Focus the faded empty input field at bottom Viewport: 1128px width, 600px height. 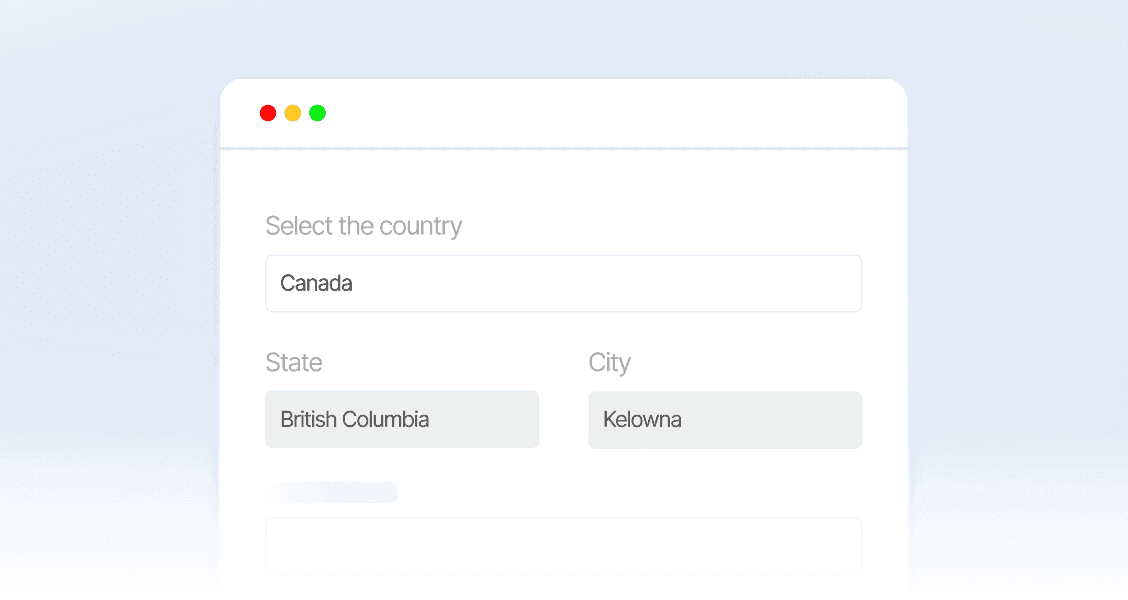coord(563,546)
